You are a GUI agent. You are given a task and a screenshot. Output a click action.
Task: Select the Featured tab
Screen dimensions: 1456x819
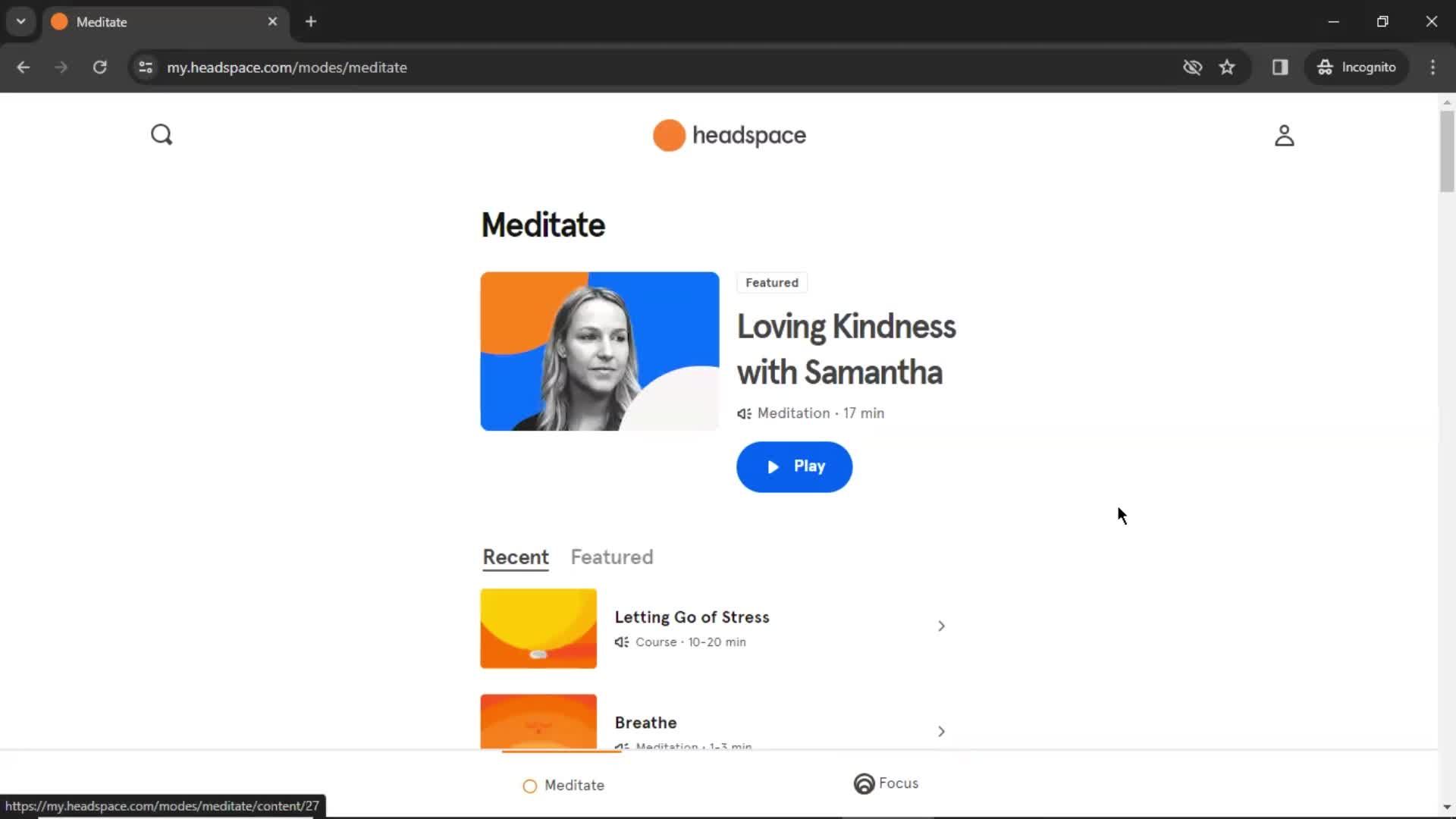pos(611,558)
